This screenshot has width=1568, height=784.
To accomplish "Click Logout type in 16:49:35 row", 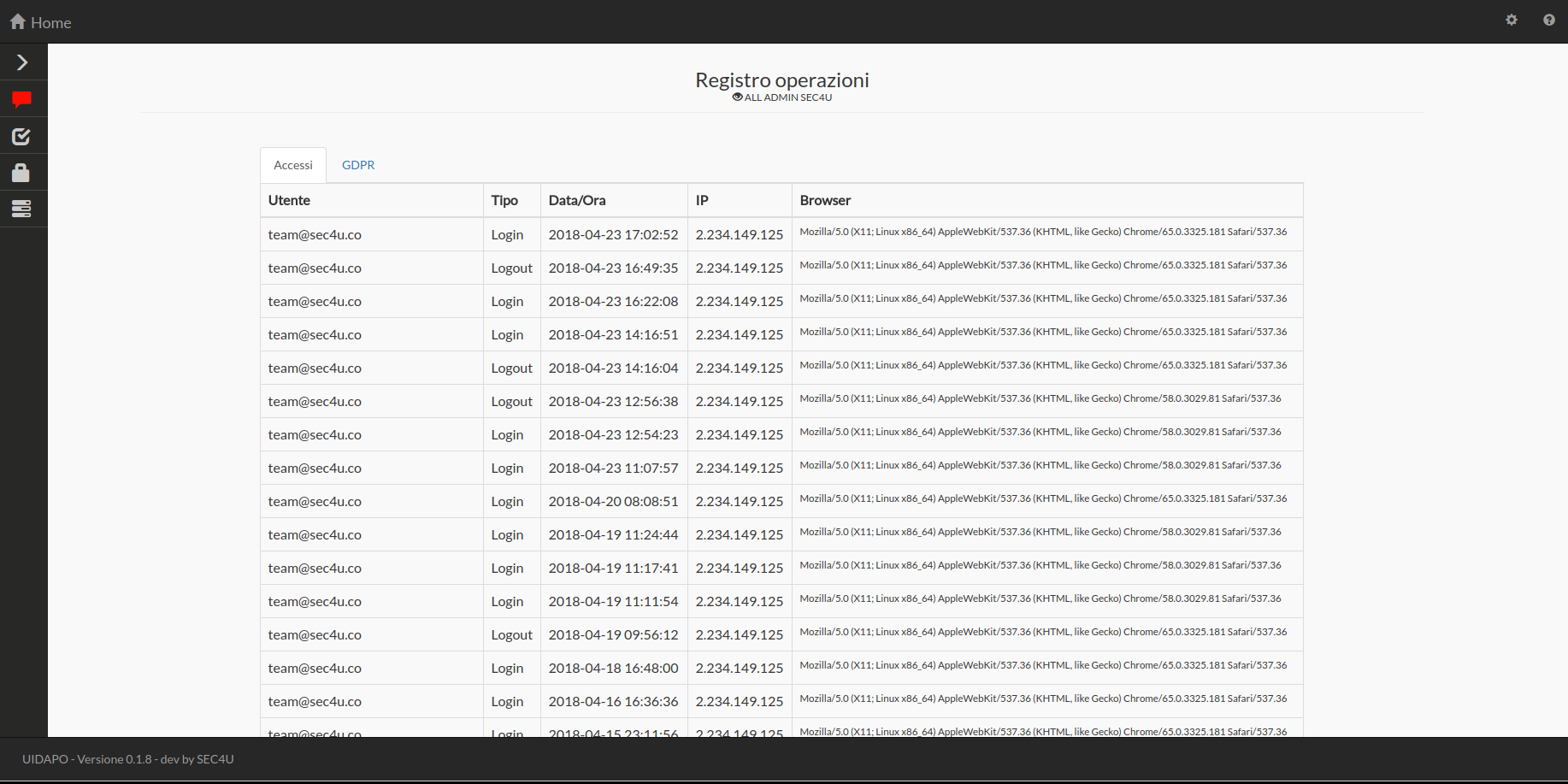I will pyautogui.click(x=511, y=268).
